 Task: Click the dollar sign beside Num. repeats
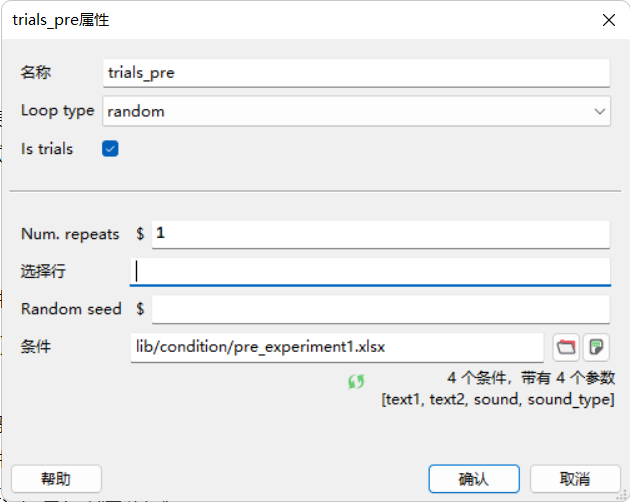point(140,234)
